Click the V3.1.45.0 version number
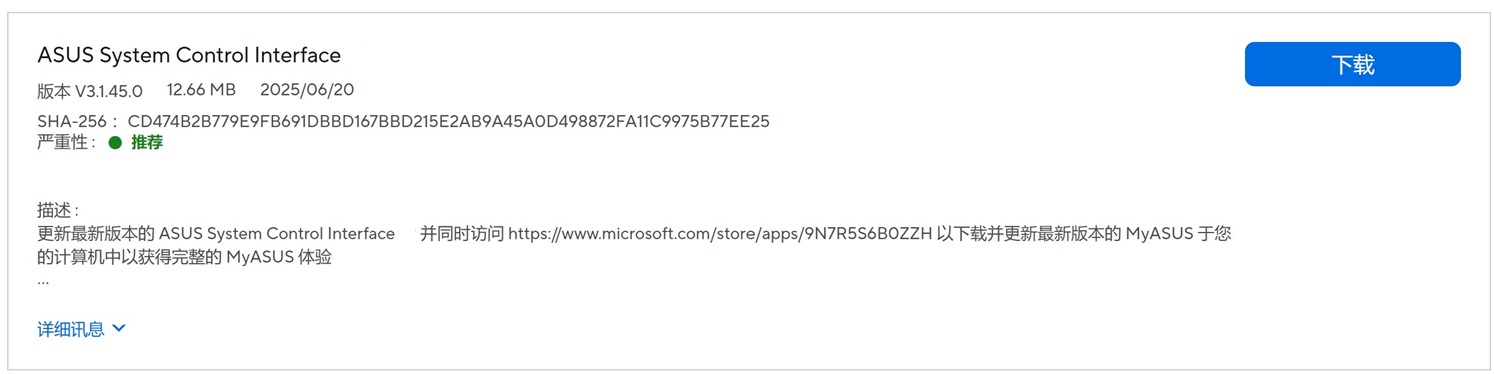Screen dimensions: 1494x374 [x=109, y=90]
